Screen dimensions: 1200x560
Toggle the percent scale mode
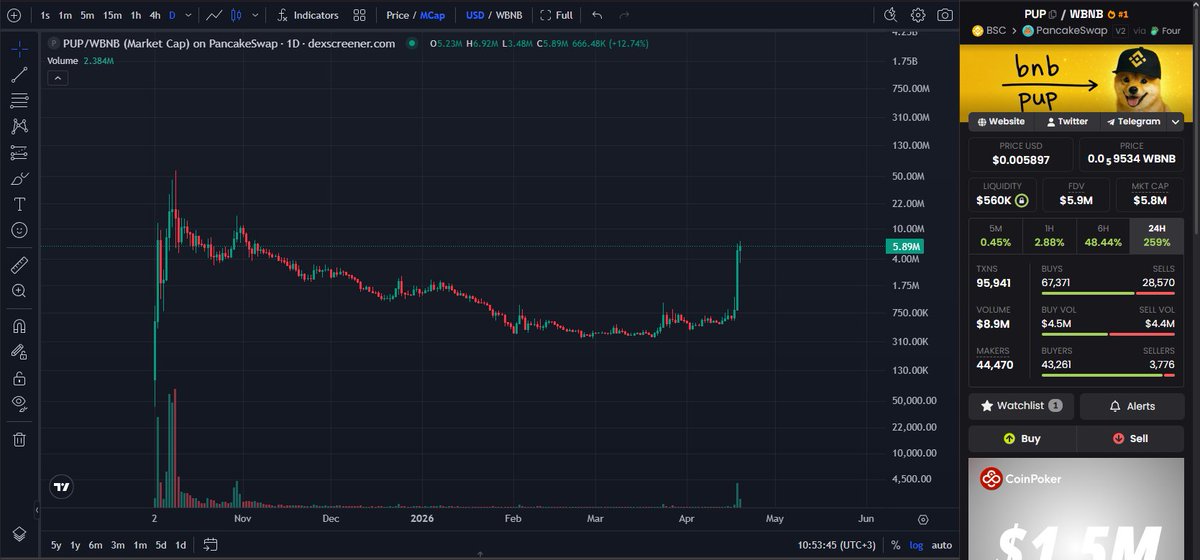pos(895,545)
